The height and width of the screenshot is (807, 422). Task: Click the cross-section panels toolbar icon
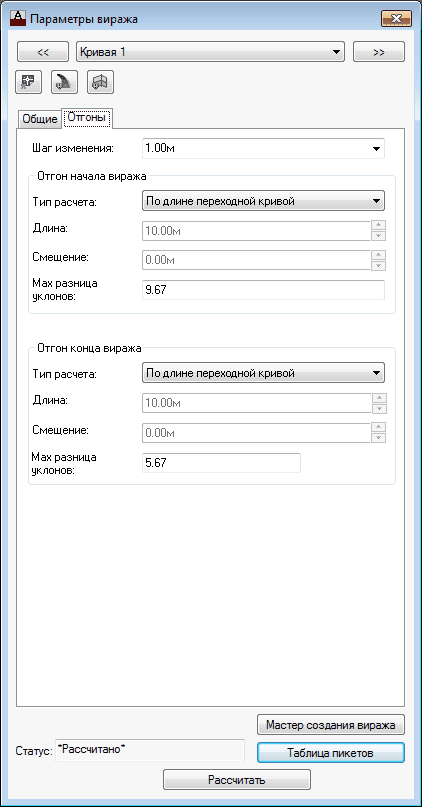click(x=100, y=82)
